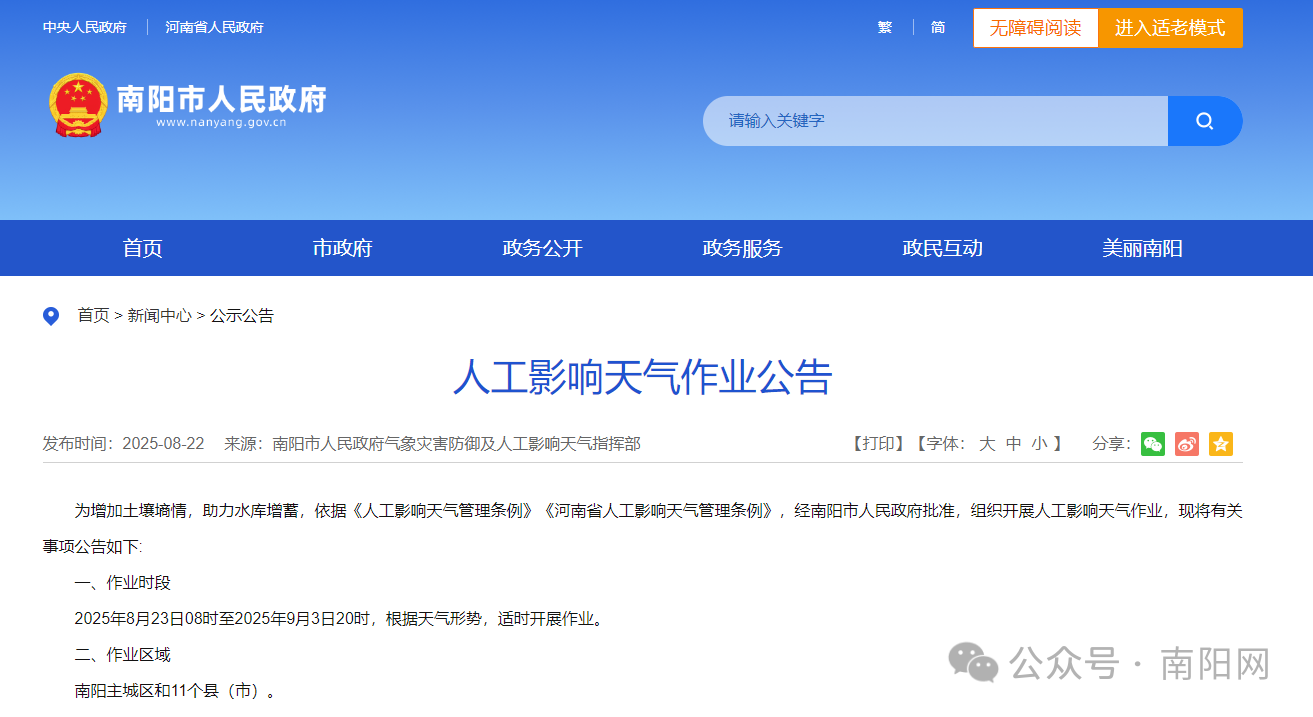Open the 政务服务 navigation tab
1313x717 pixels.
point(742,248)
